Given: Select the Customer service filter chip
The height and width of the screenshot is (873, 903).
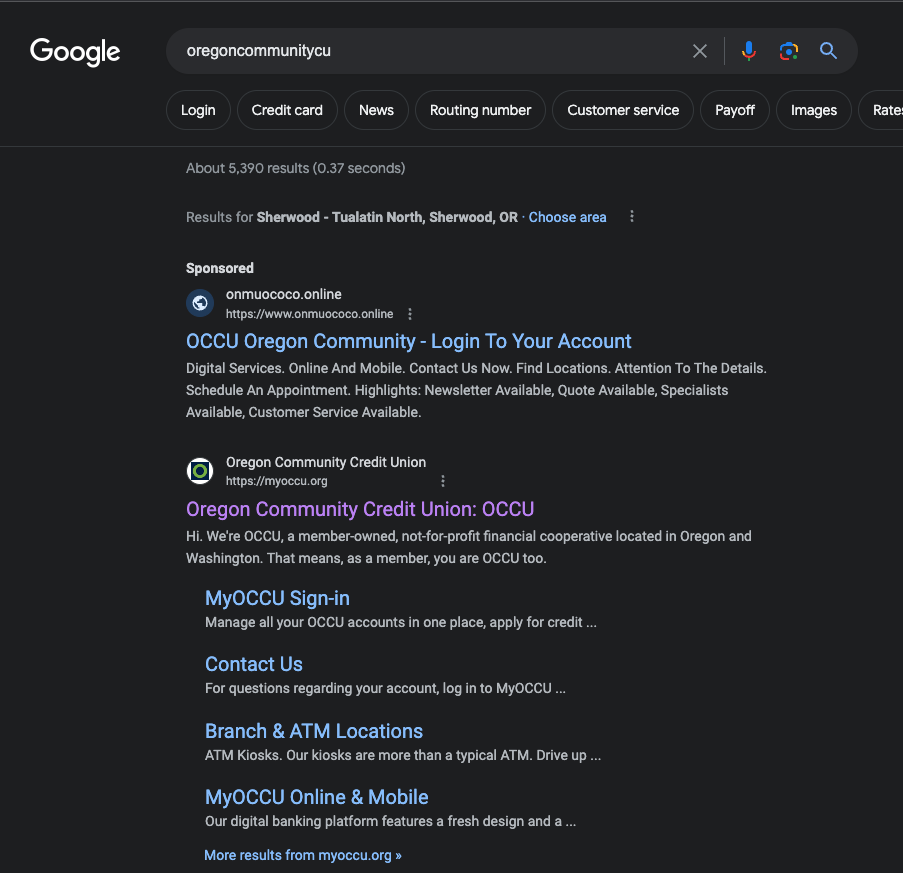Looking at the screenshot, I should (x=623, y=110).
